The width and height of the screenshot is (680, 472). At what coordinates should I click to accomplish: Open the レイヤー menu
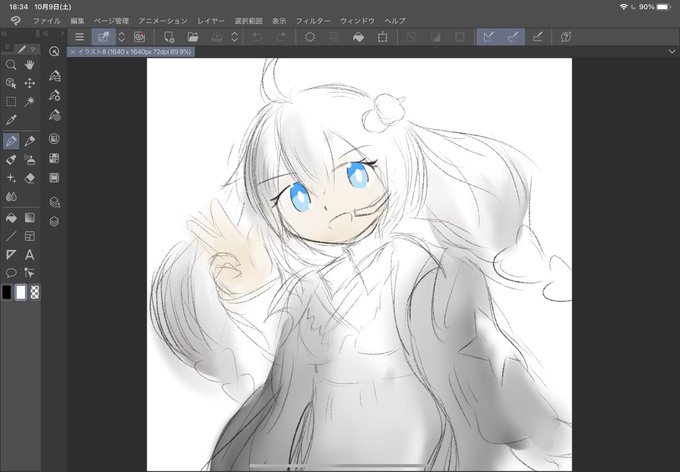pos(211,21)
